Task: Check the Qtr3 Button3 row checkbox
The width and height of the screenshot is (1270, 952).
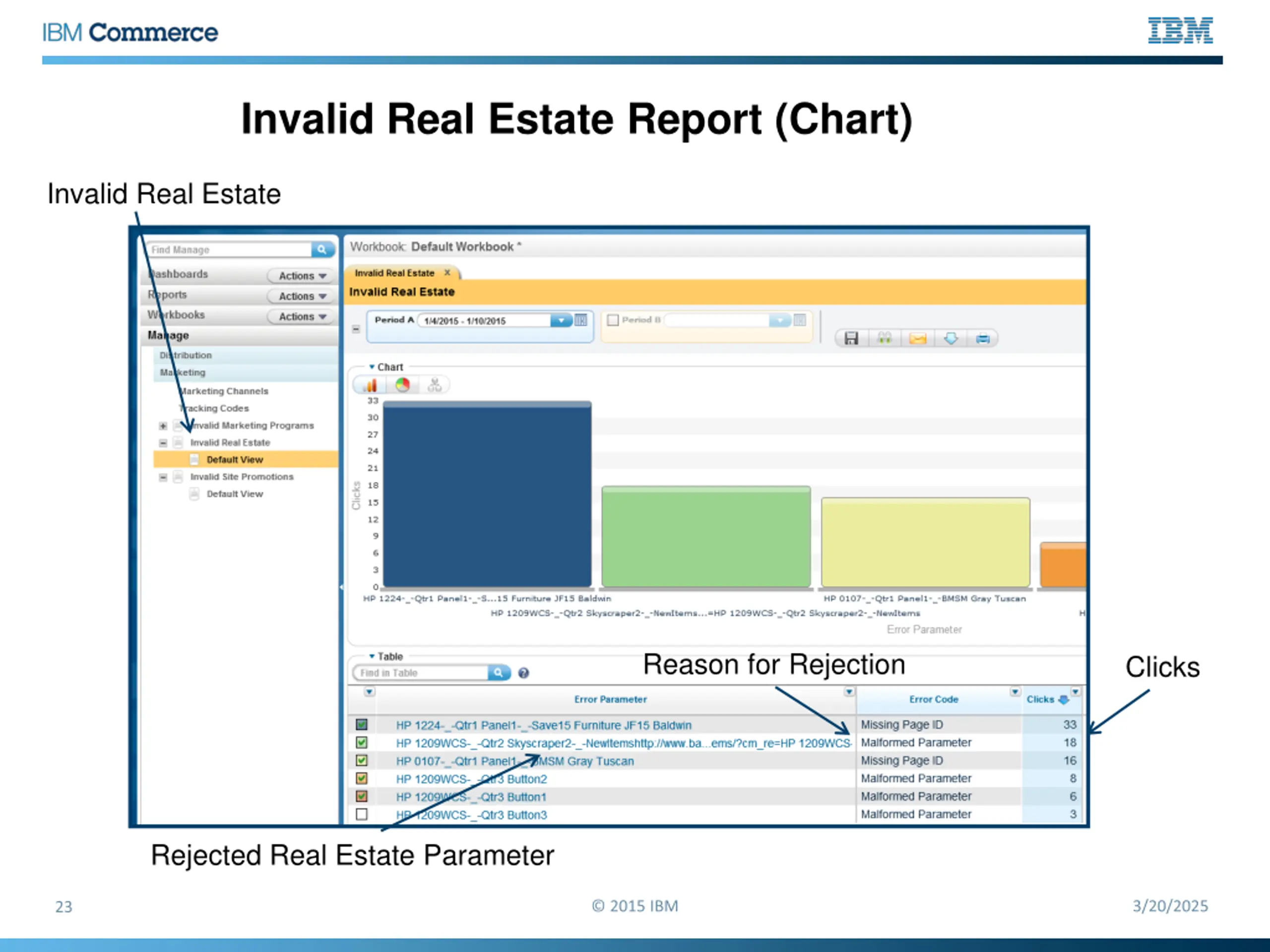Action: click(362, 814)
